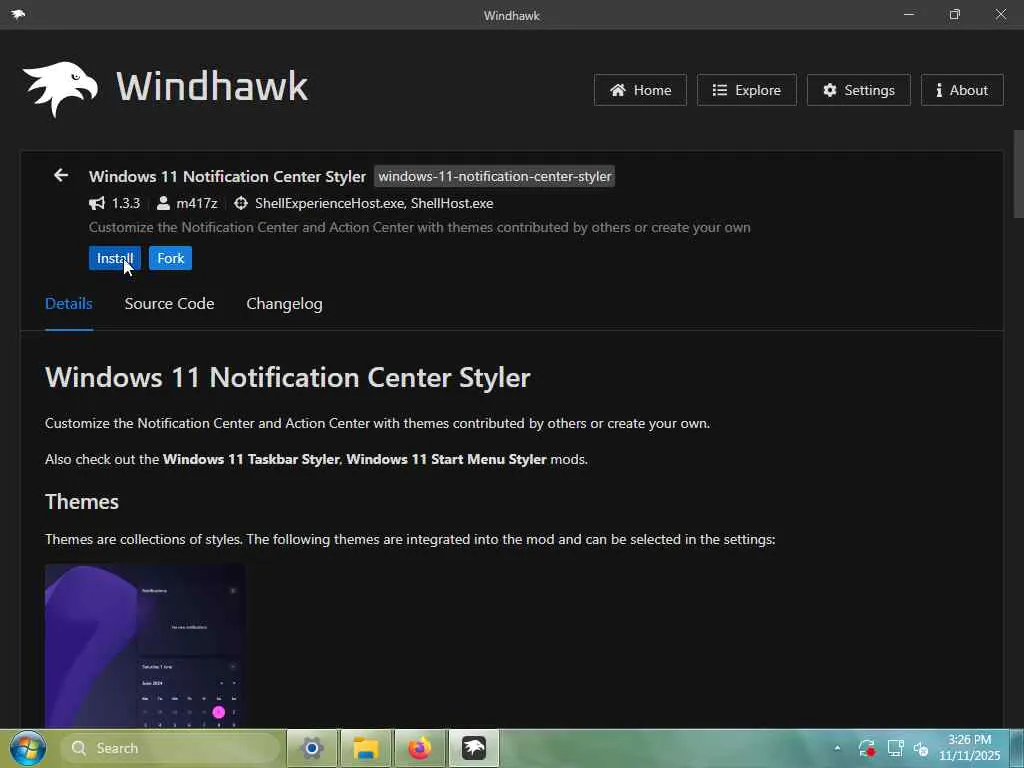Screen dimensions: 1024x768
Task: Install the Notification Center Styler mod
Action: coord(115,258)
